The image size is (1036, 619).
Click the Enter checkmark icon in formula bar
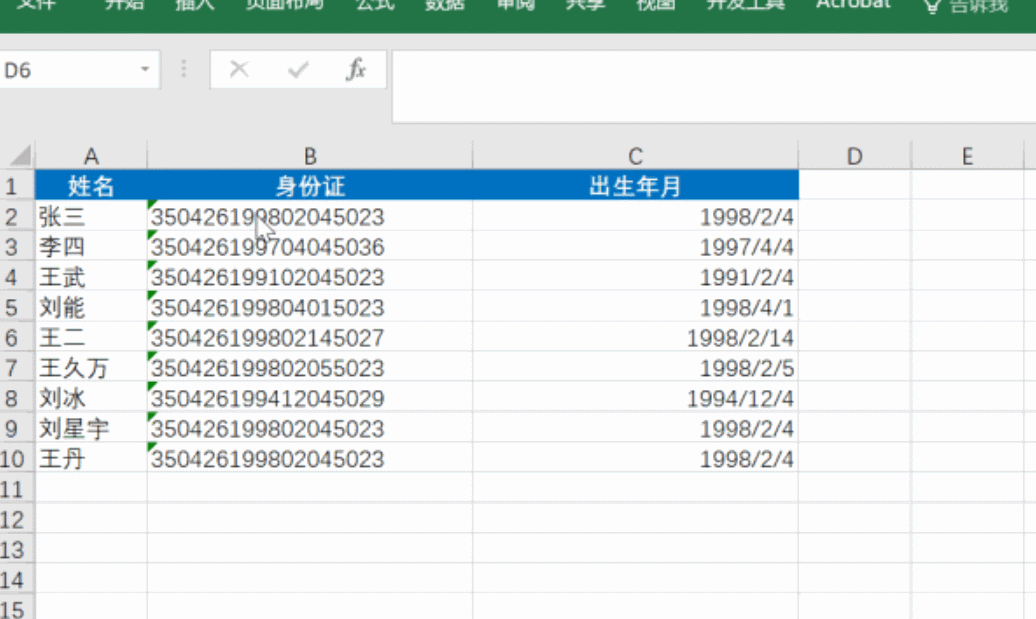pos(298,69)
